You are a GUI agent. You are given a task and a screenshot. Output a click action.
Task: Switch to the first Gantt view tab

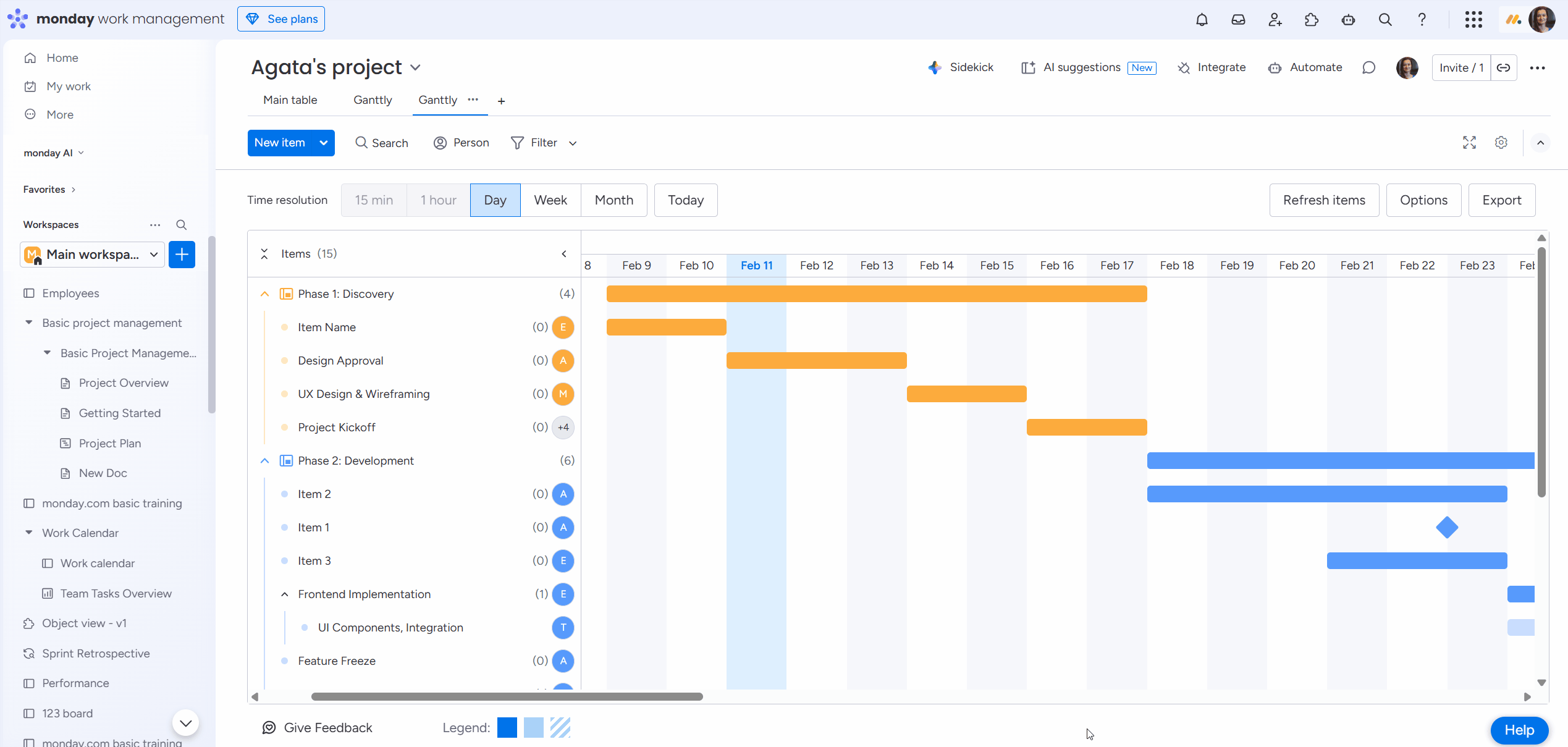[373, 100]
